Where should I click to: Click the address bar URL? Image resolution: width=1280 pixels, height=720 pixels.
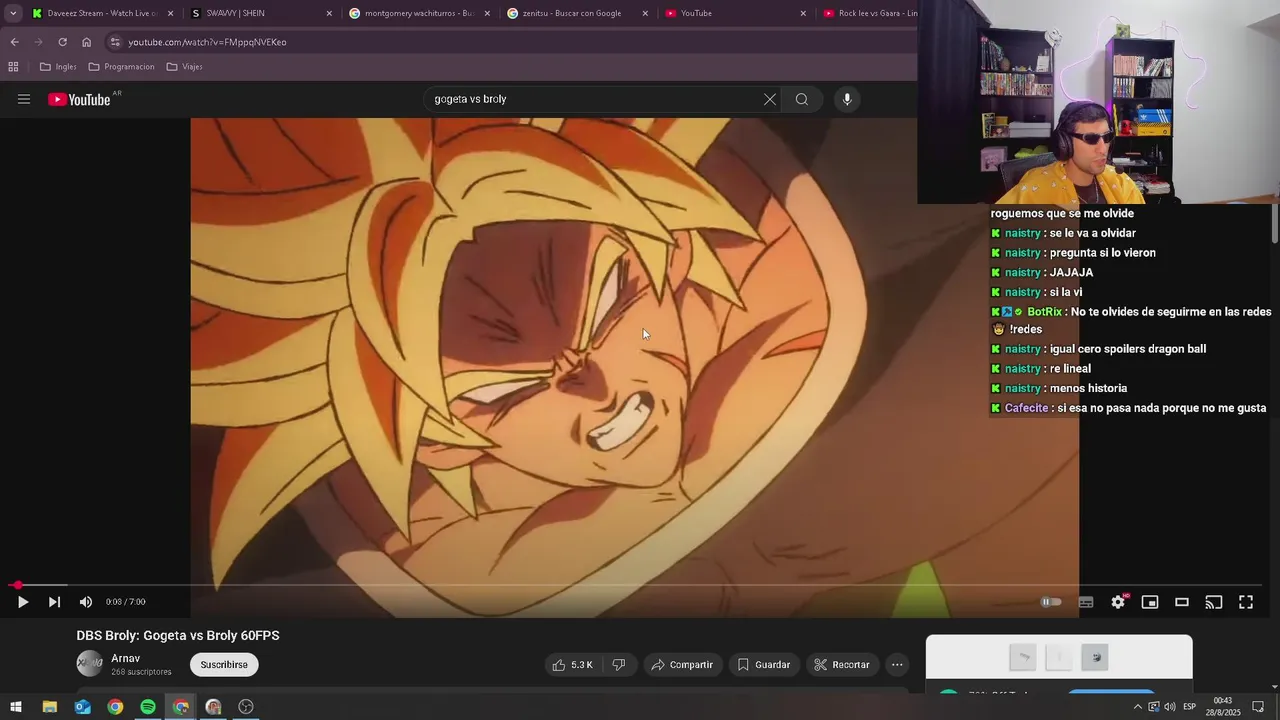pos(207,42)
